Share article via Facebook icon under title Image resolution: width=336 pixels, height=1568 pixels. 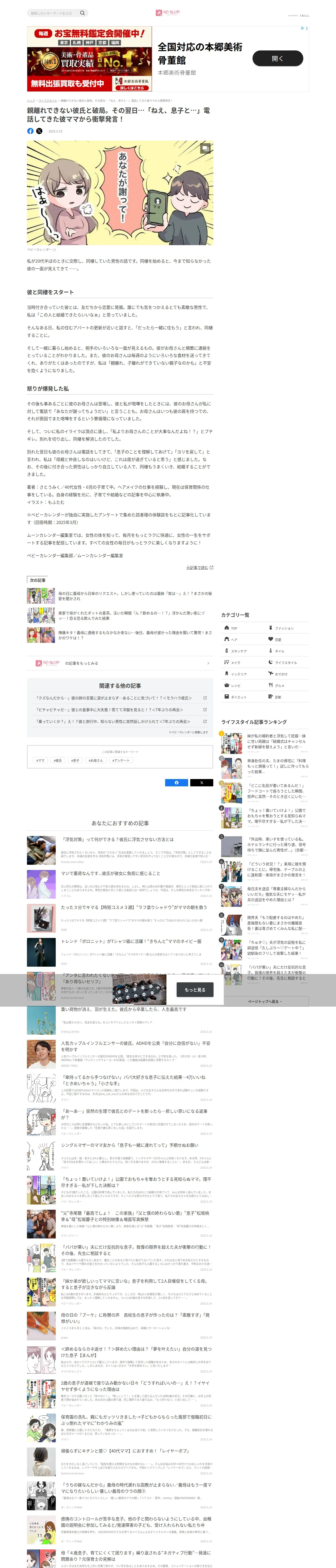[31, 131]
